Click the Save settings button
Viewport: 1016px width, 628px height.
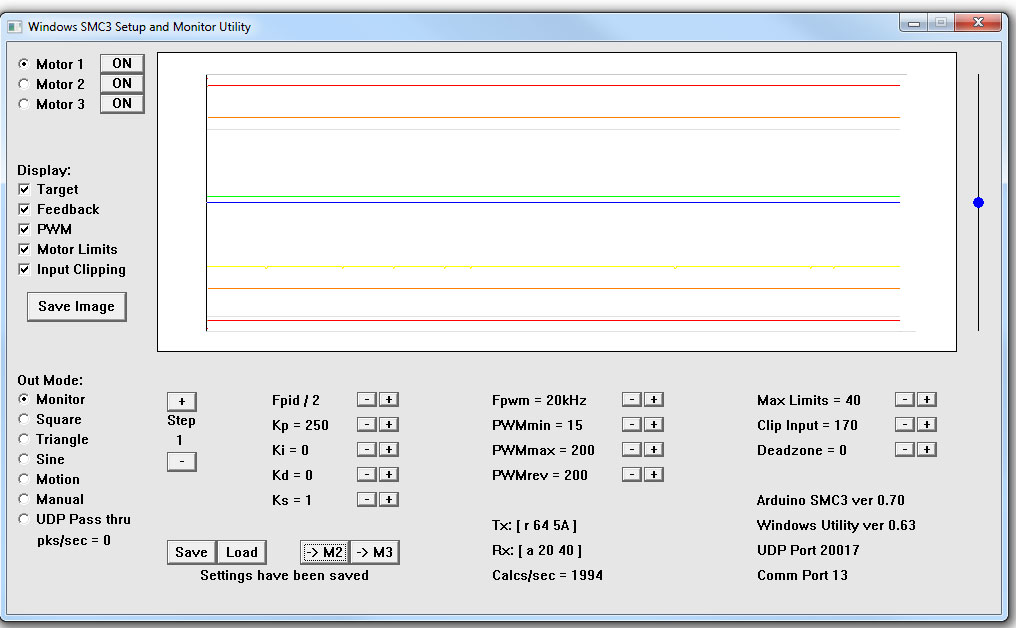click(x=191, y=552)
